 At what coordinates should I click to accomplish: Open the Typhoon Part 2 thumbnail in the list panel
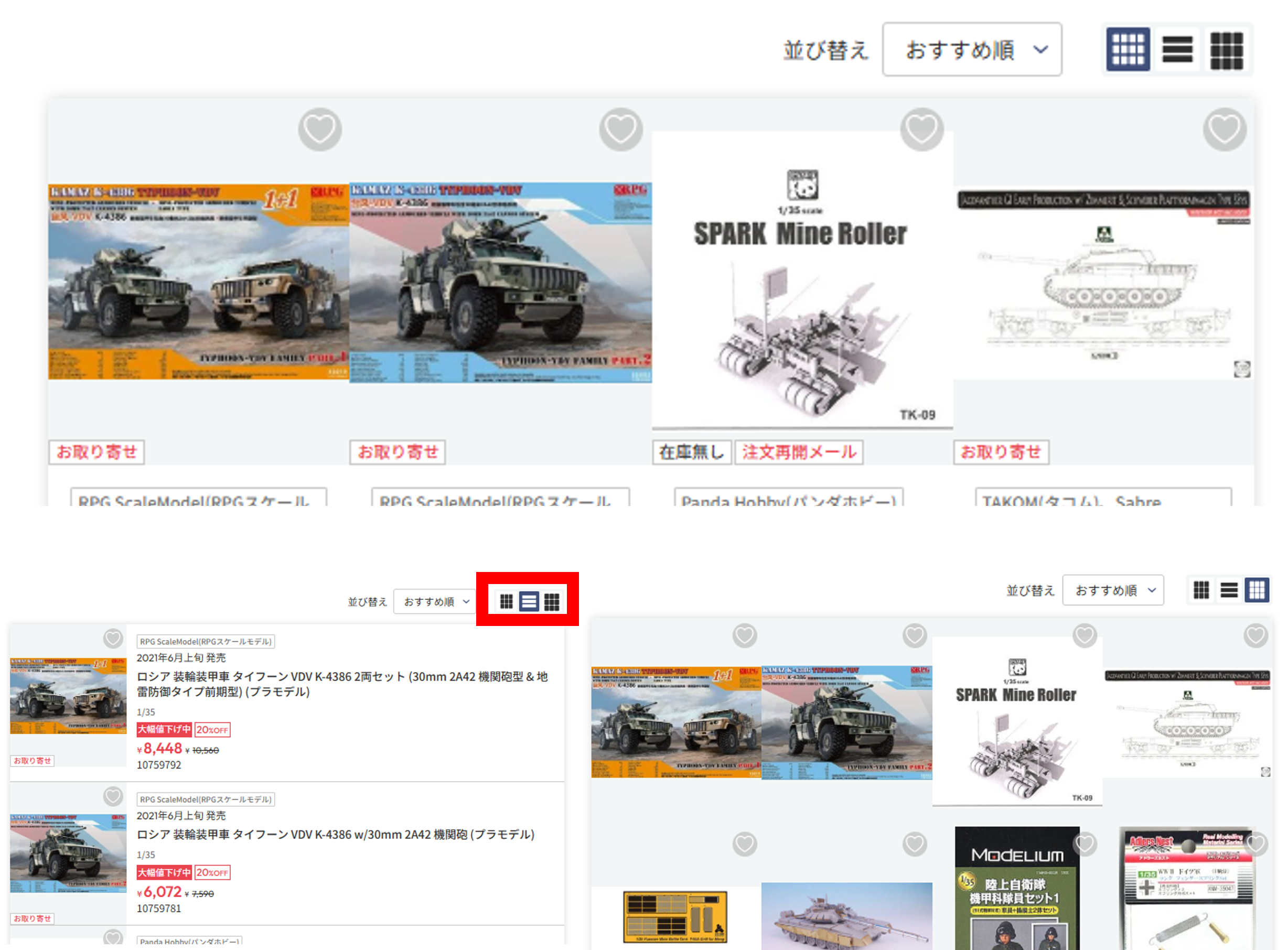pyautogui.click(x=69, y=853)
